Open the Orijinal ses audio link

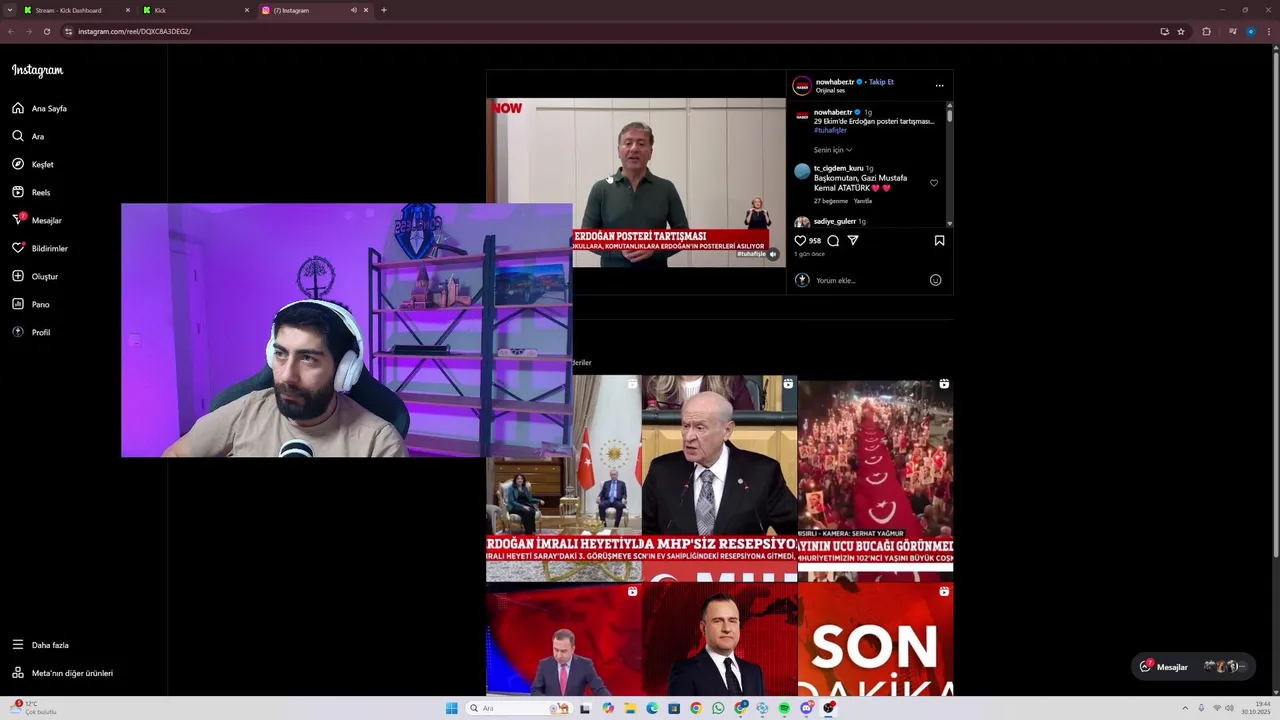830,90
